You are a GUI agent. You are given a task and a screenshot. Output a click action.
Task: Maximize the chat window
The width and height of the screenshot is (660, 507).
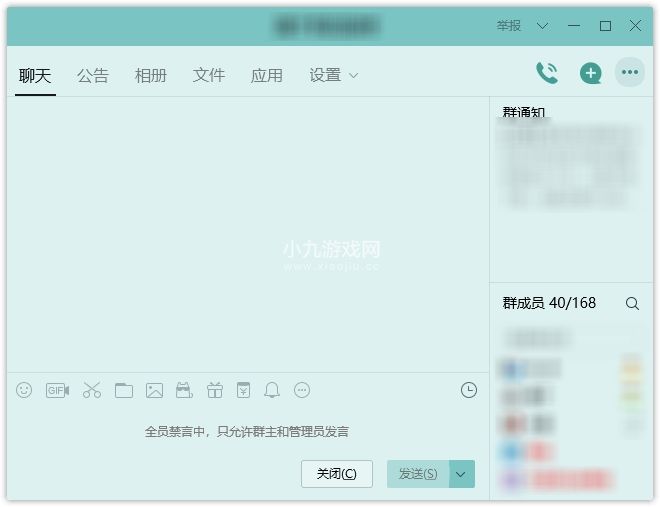pos(605,26)
